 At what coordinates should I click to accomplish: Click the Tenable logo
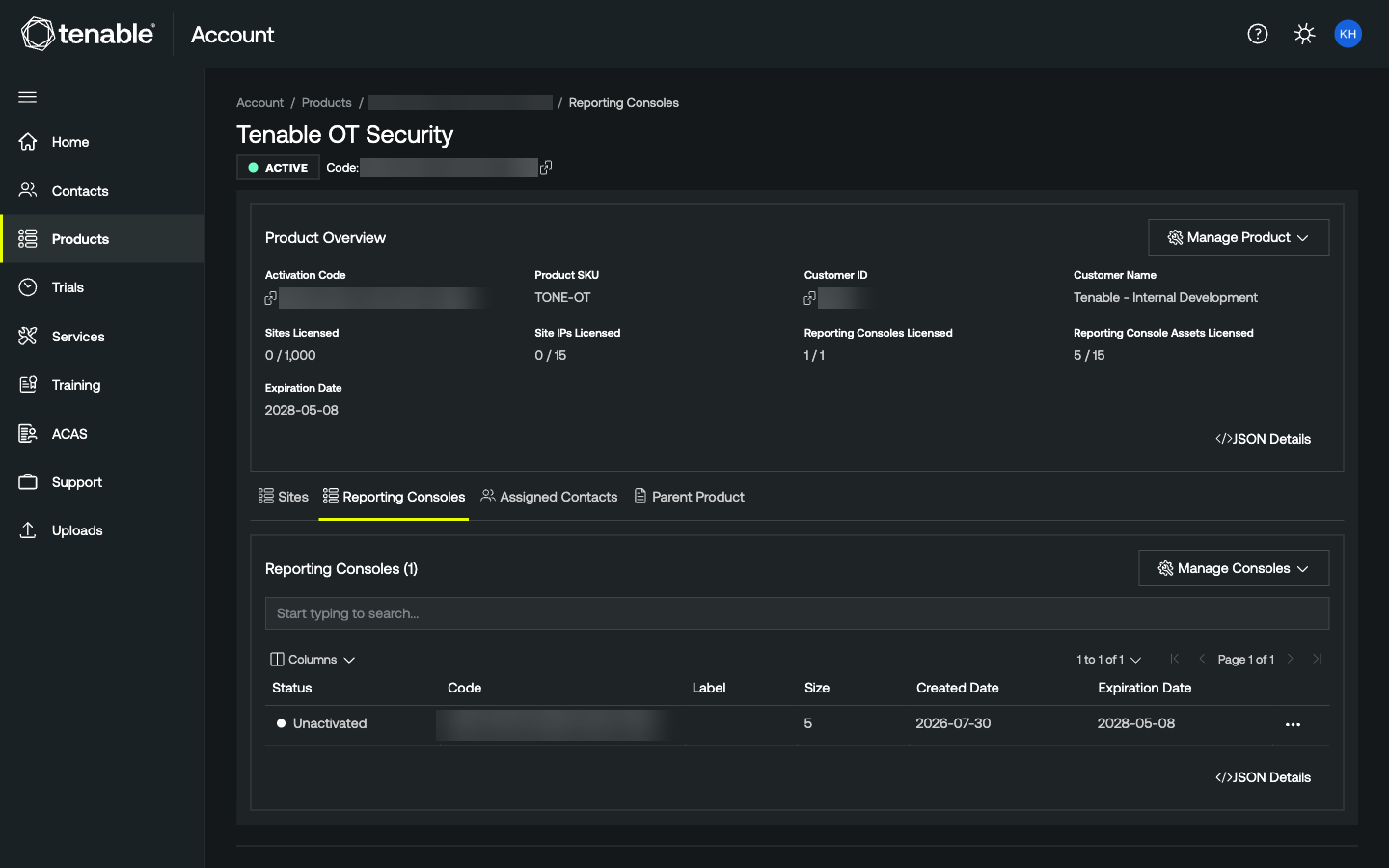click(88, 34)
